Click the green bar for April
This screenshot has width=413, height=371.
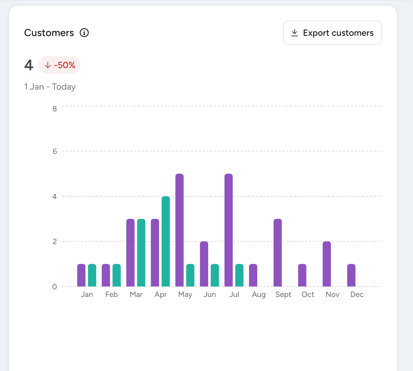(166, 241)
